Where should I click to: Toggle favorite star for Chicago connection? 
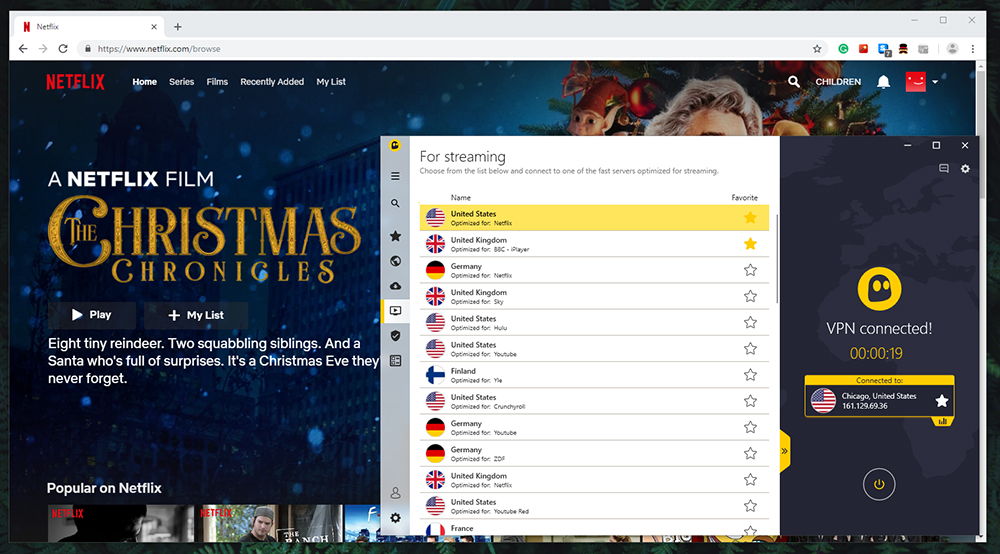point(941,401)
